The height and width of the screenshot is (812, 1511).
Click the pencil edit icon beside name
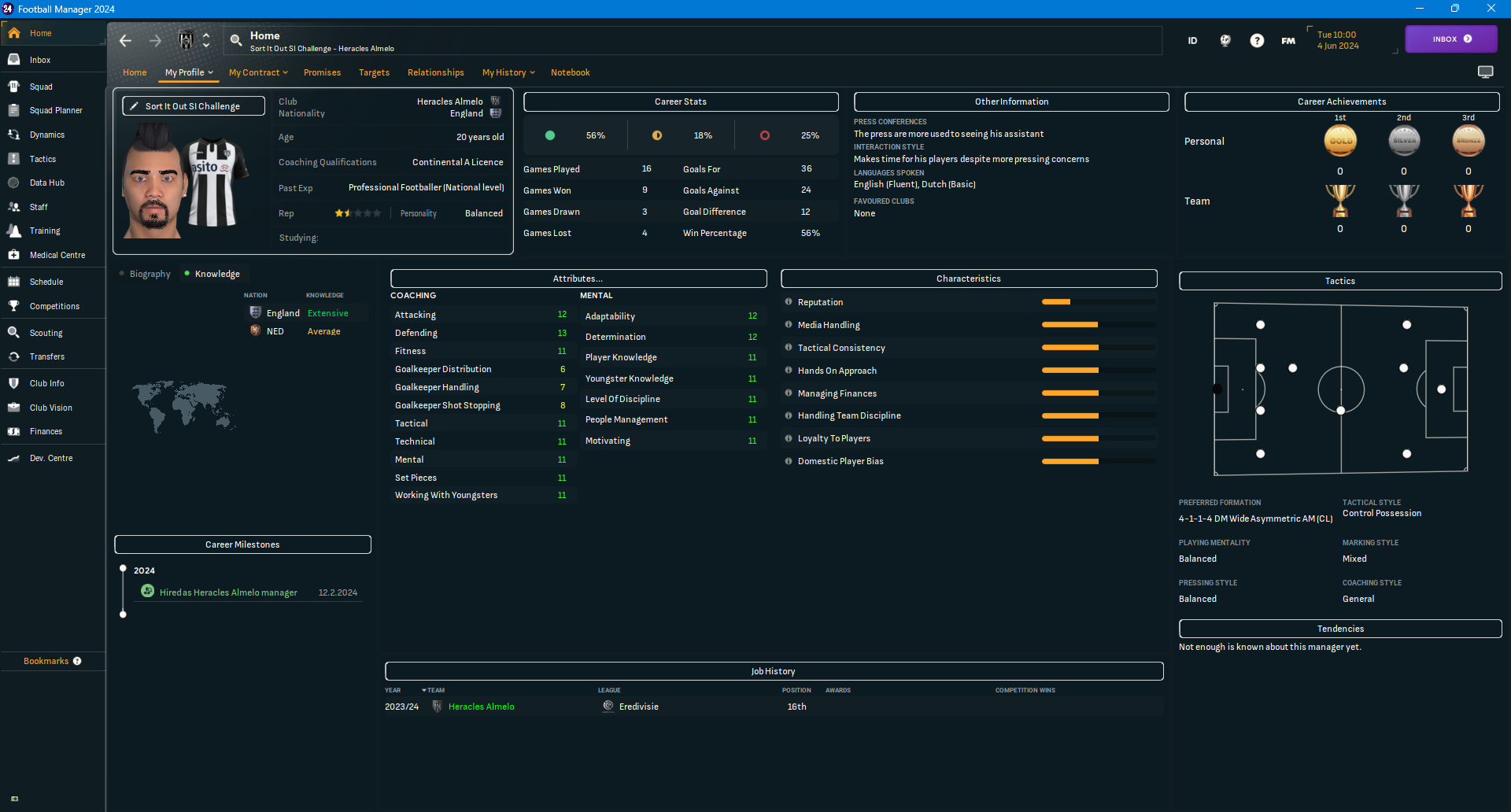pos(135,106)
